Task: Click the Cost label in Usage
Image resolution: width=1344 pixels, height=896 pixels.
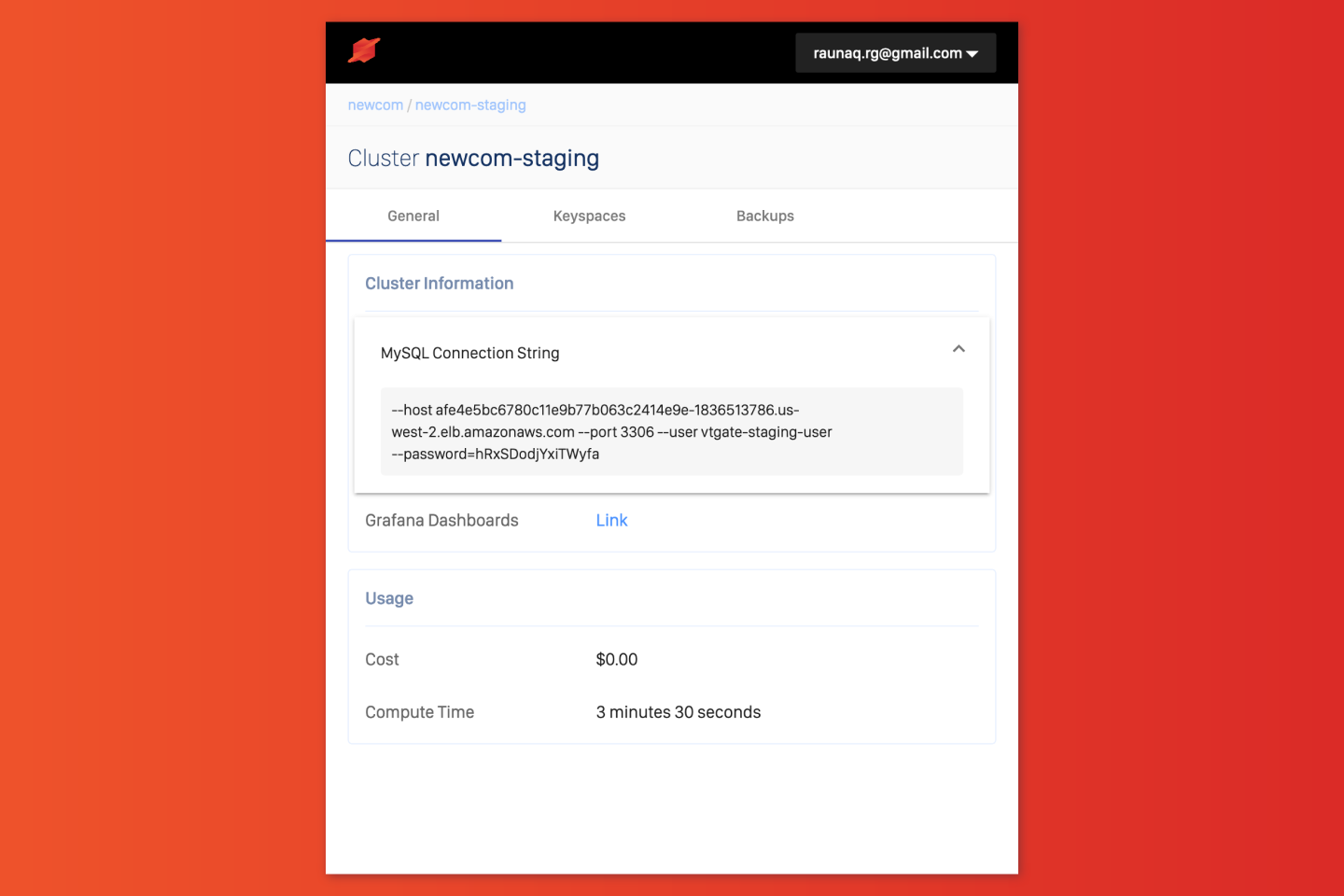Action: 382,660
